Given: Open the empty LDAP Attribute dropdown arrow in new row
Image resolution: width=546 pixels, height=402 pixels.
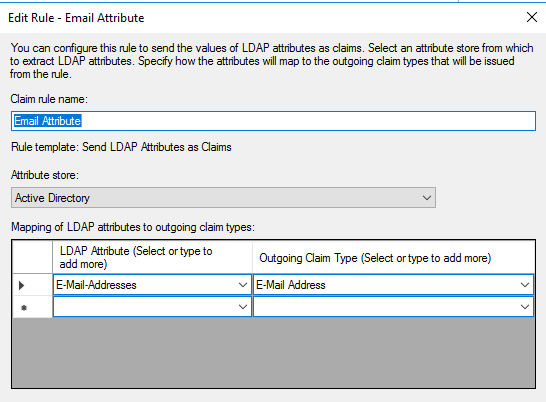Looking at the screenshot, I should (243, 307).
